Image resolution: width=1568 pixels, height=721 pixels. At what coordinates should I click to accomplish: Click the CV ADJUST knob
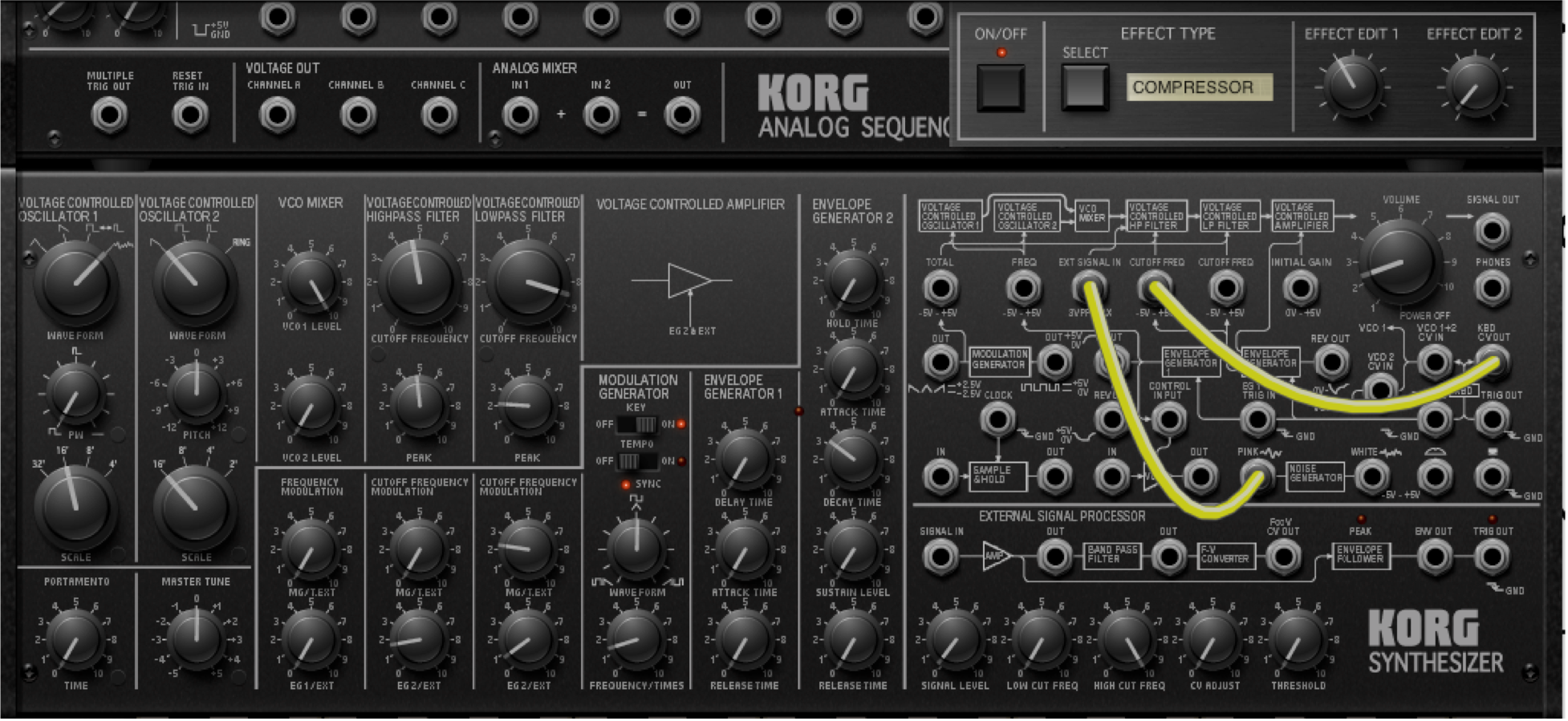click(x=1213, y=639)
